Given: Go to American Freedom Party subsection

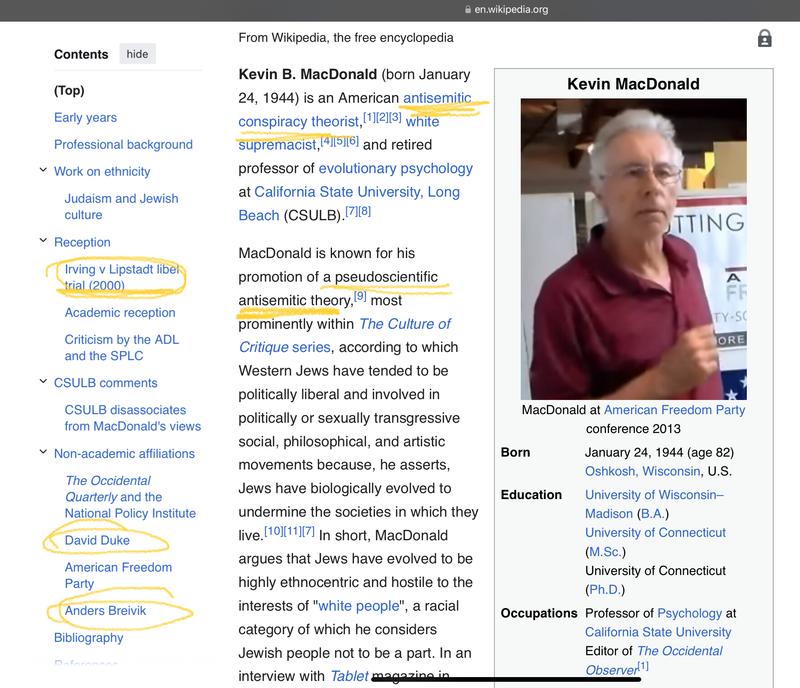Looking at the screenshot, I should click(x=118, y=575).
